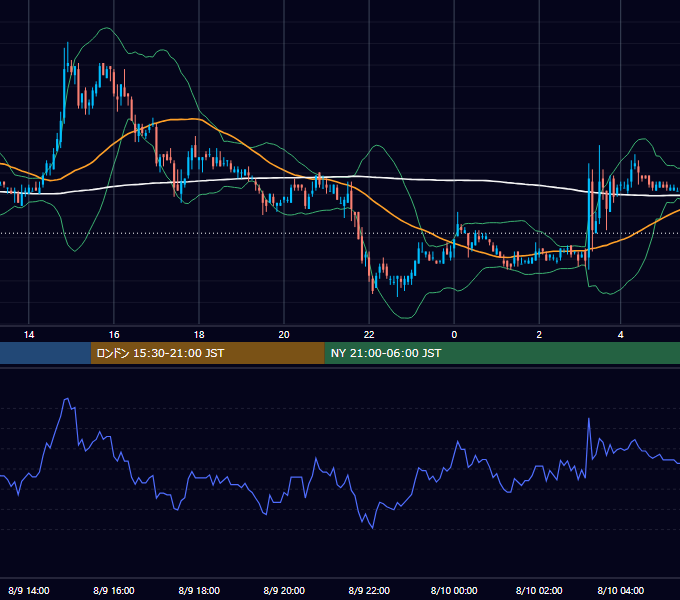Click the 8/9 14:00 date label
Image resolution: width=680 pixels, height=600 pixels.
tap(29, 590)
